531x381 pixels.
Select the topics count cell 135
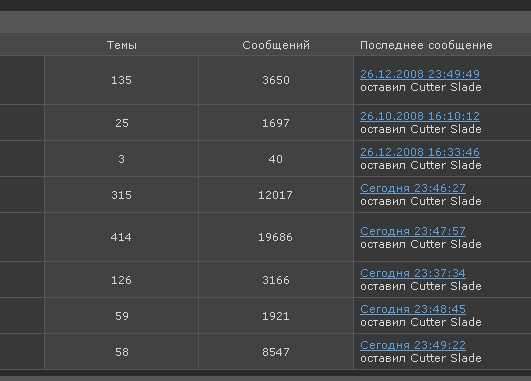coord(121,80)
